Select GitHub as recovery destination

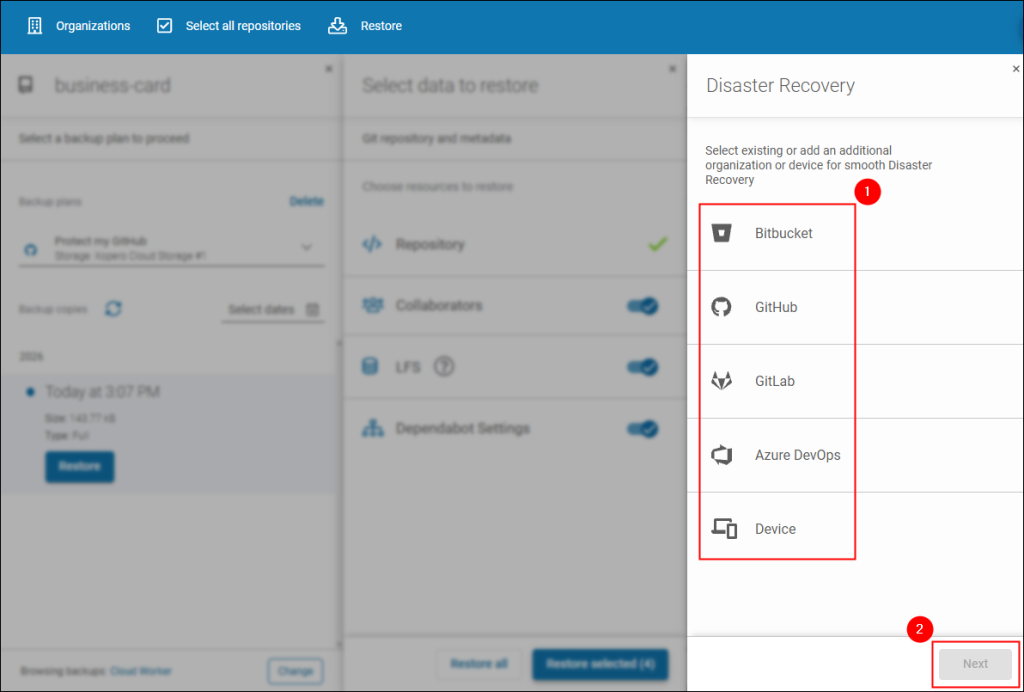[x=856, y=307]
